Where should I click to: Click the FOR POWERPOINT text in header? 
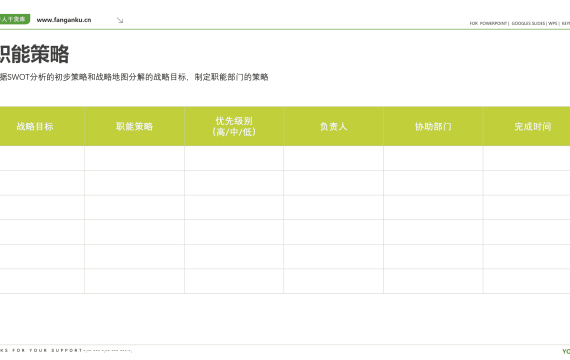click(x=488, y=23)
